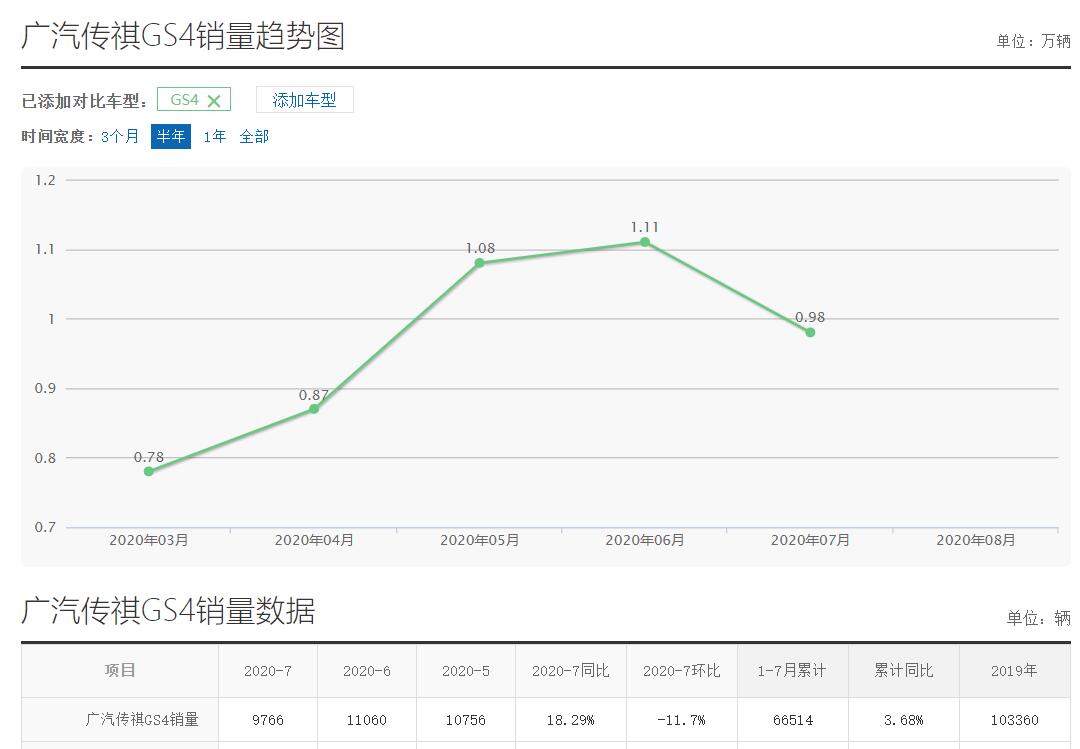Click the 18.29% year-over-year cell
The height and width of the screenshot is (749, 1080).
click(x=570, y=719)
